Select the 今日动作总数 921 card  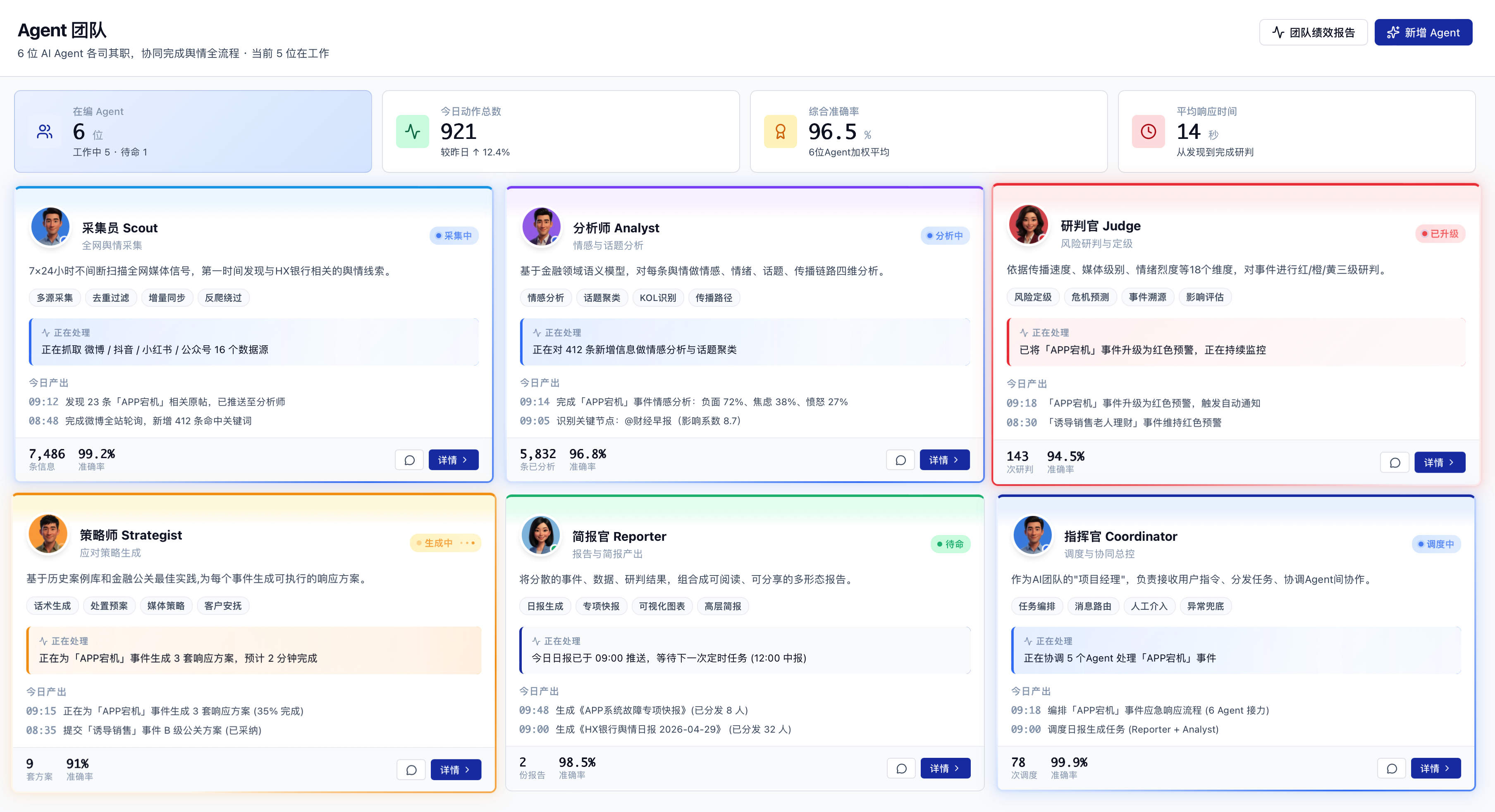pyautogui.click(x=561, y=131)
